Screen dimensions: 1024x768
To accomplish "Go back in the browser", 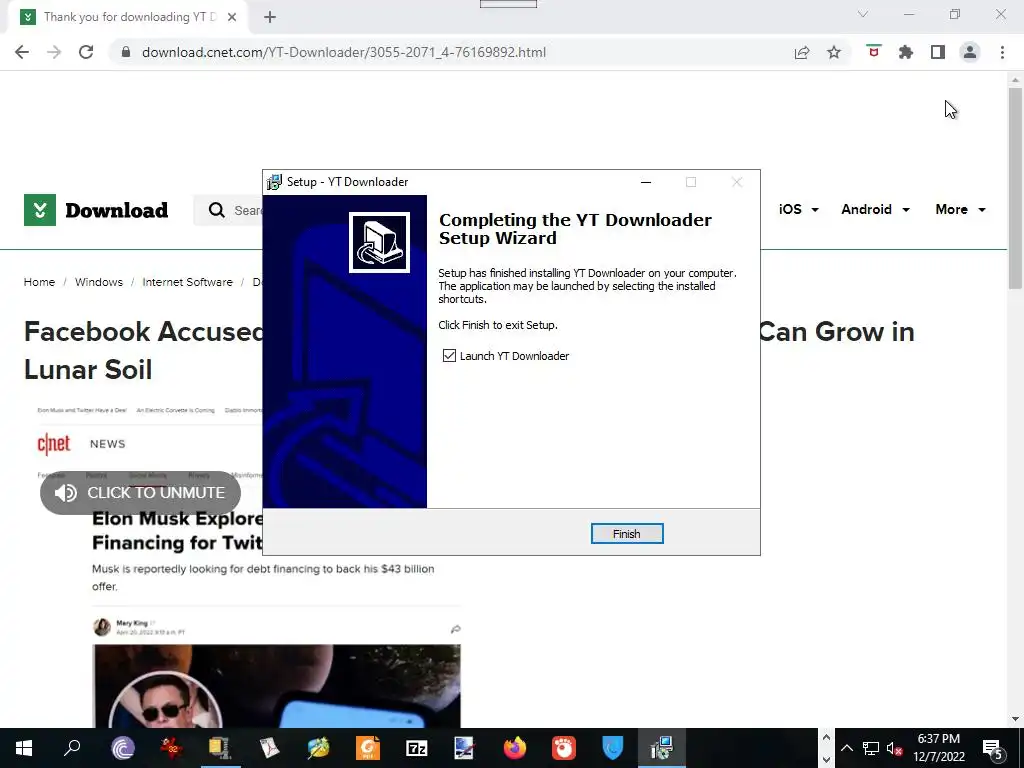I will (x=22, y=52).
